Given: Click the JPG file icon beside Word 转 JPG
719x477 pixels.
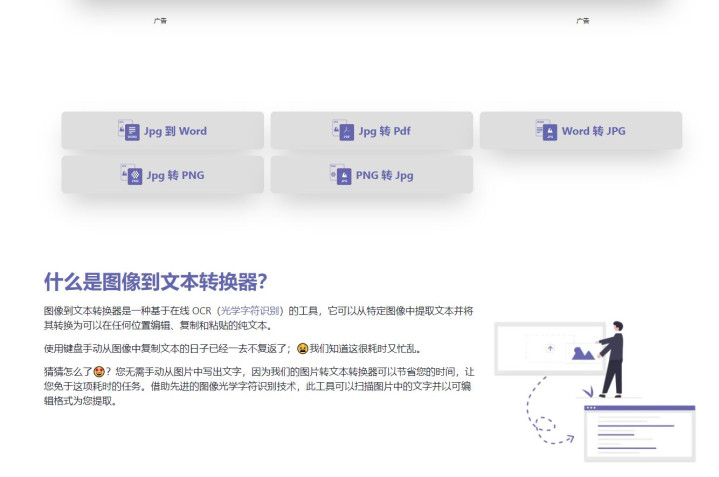Looking at the screenshot, I should 546,130.
